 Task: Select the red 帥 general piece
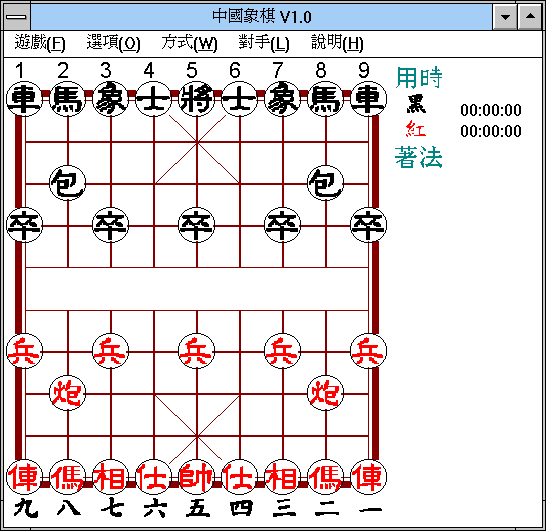[x=197, y=477]
